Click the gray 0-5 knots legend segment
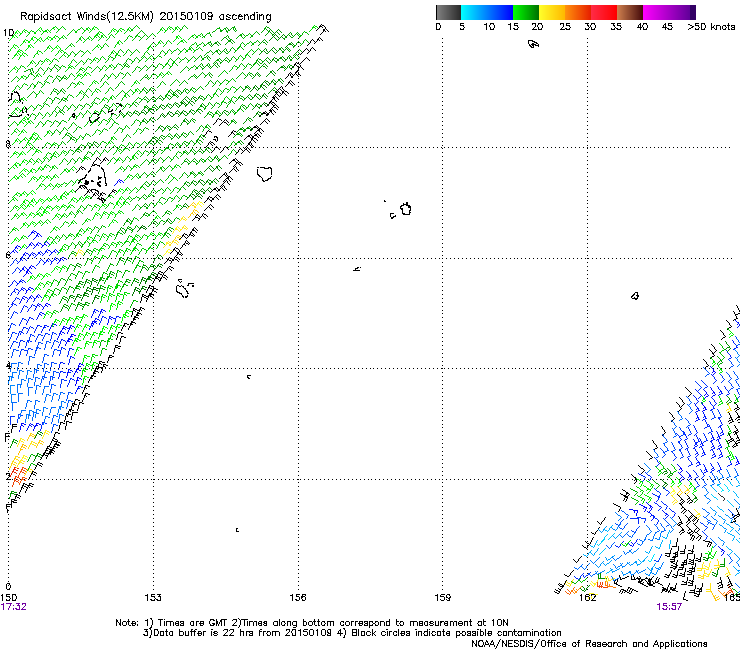This screenshot has width=740, height=650. [448, 12]
